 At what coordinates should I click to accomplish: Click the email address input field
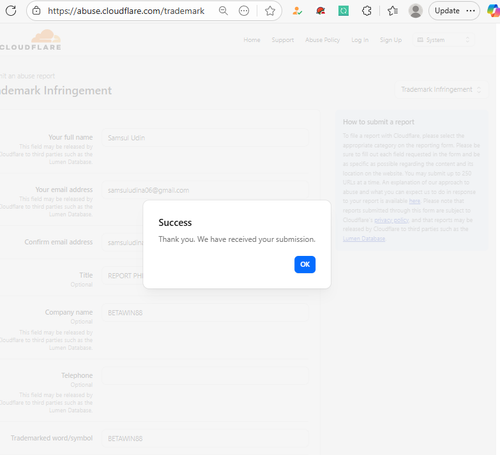point(205,190)
